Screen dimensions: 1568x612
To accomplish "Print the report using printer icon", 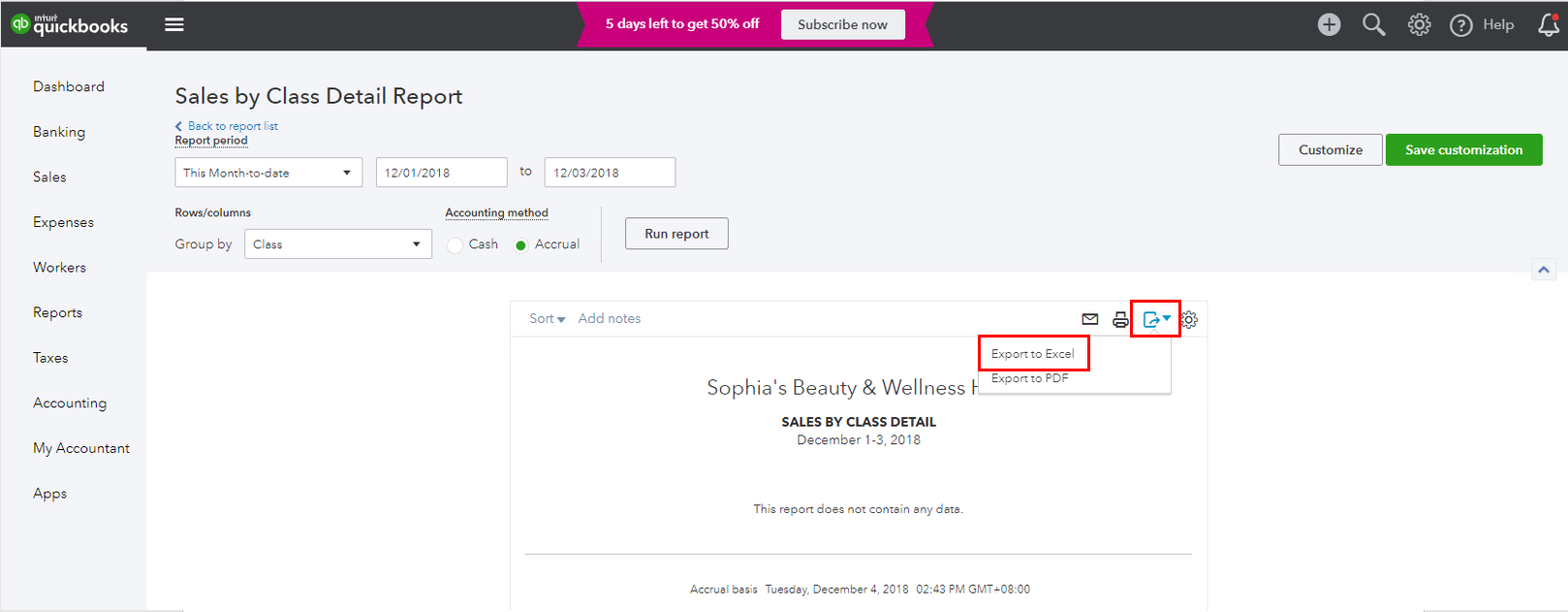I will click(x=1120, y=319).
